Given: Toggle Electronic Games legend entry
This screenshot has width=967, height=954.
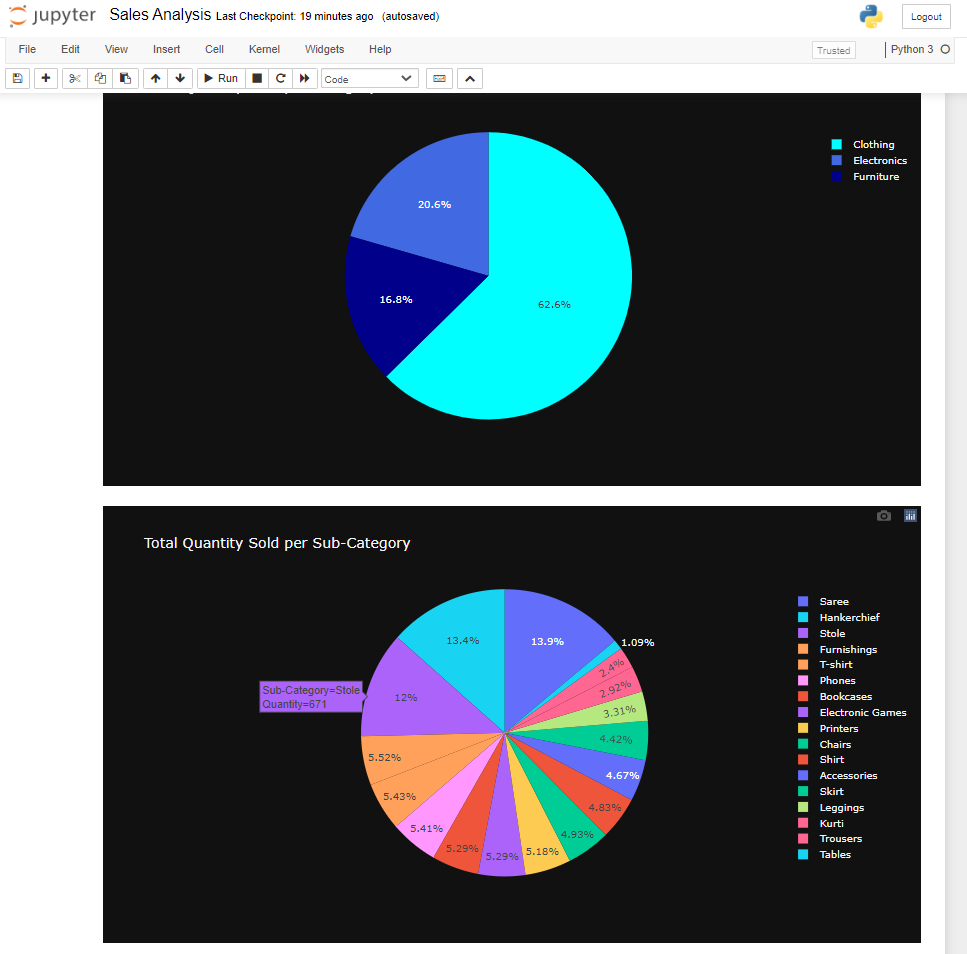Looking at the screenshot, I should coord(852,712).
